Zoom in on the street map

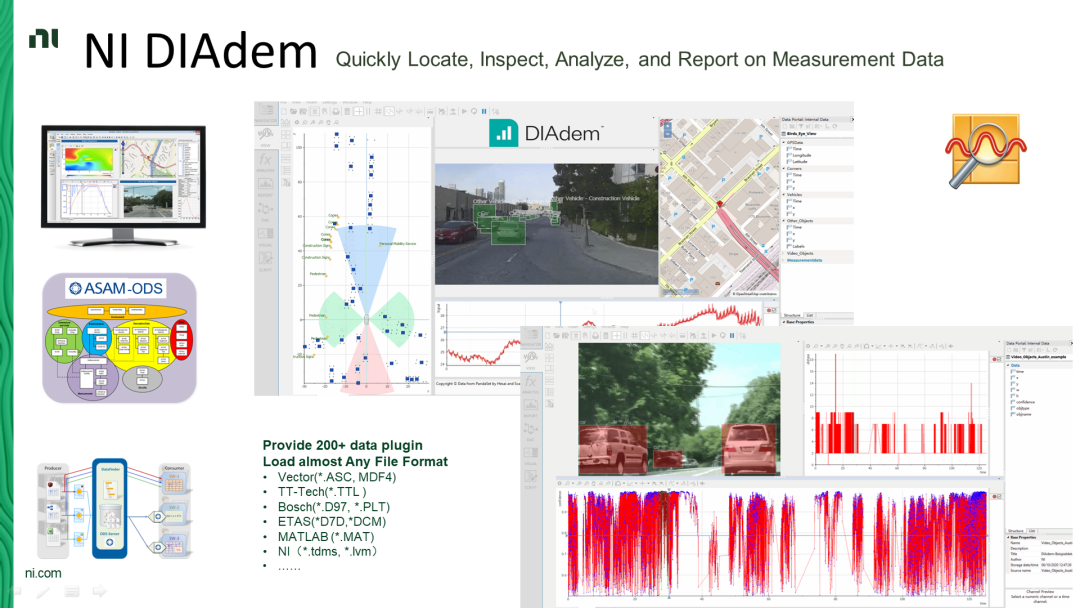pyautogui.click(x=667, y=126)
